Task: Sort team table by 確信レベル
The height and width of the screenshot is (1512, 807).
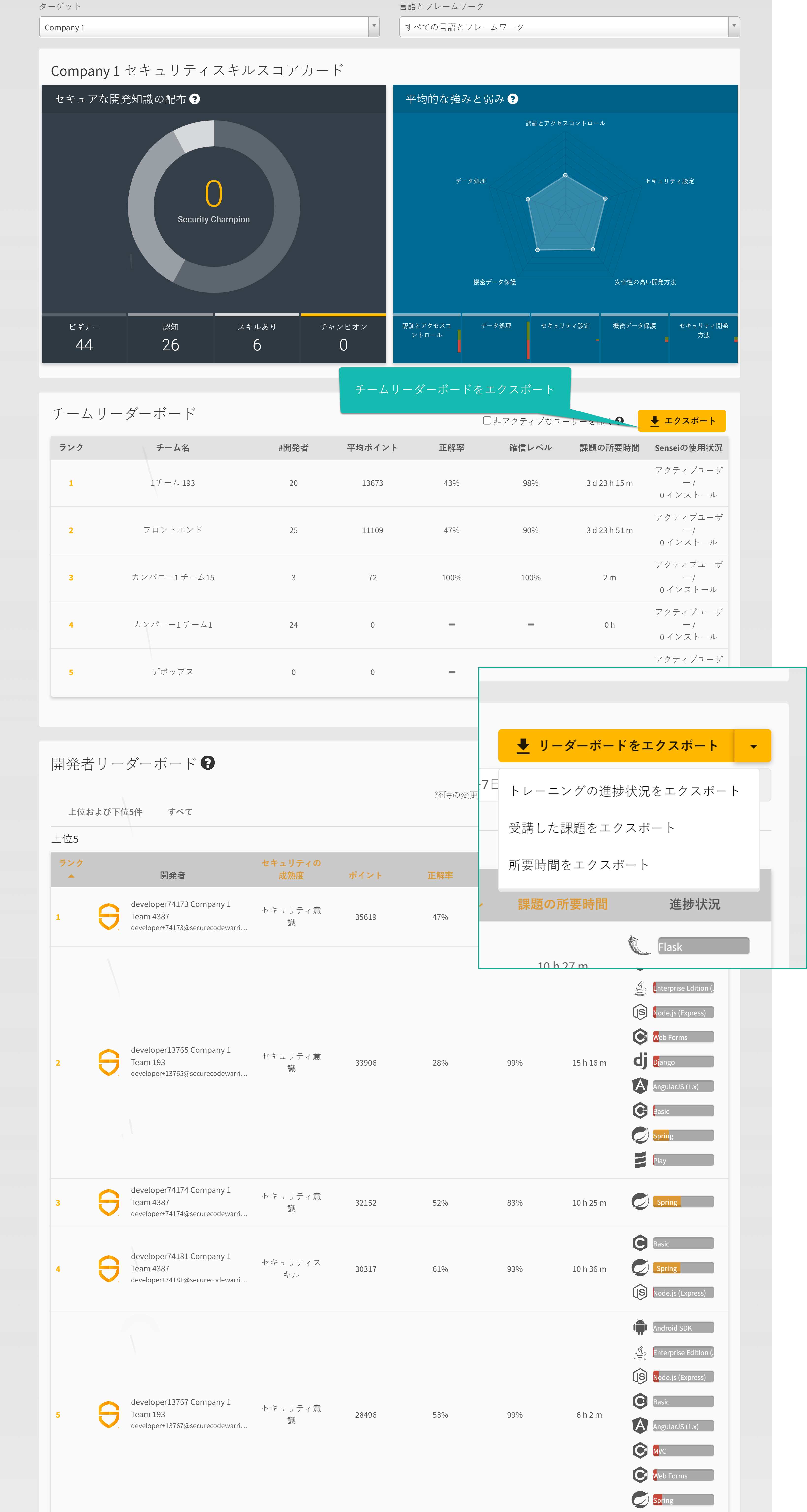Action: (530, 448)
